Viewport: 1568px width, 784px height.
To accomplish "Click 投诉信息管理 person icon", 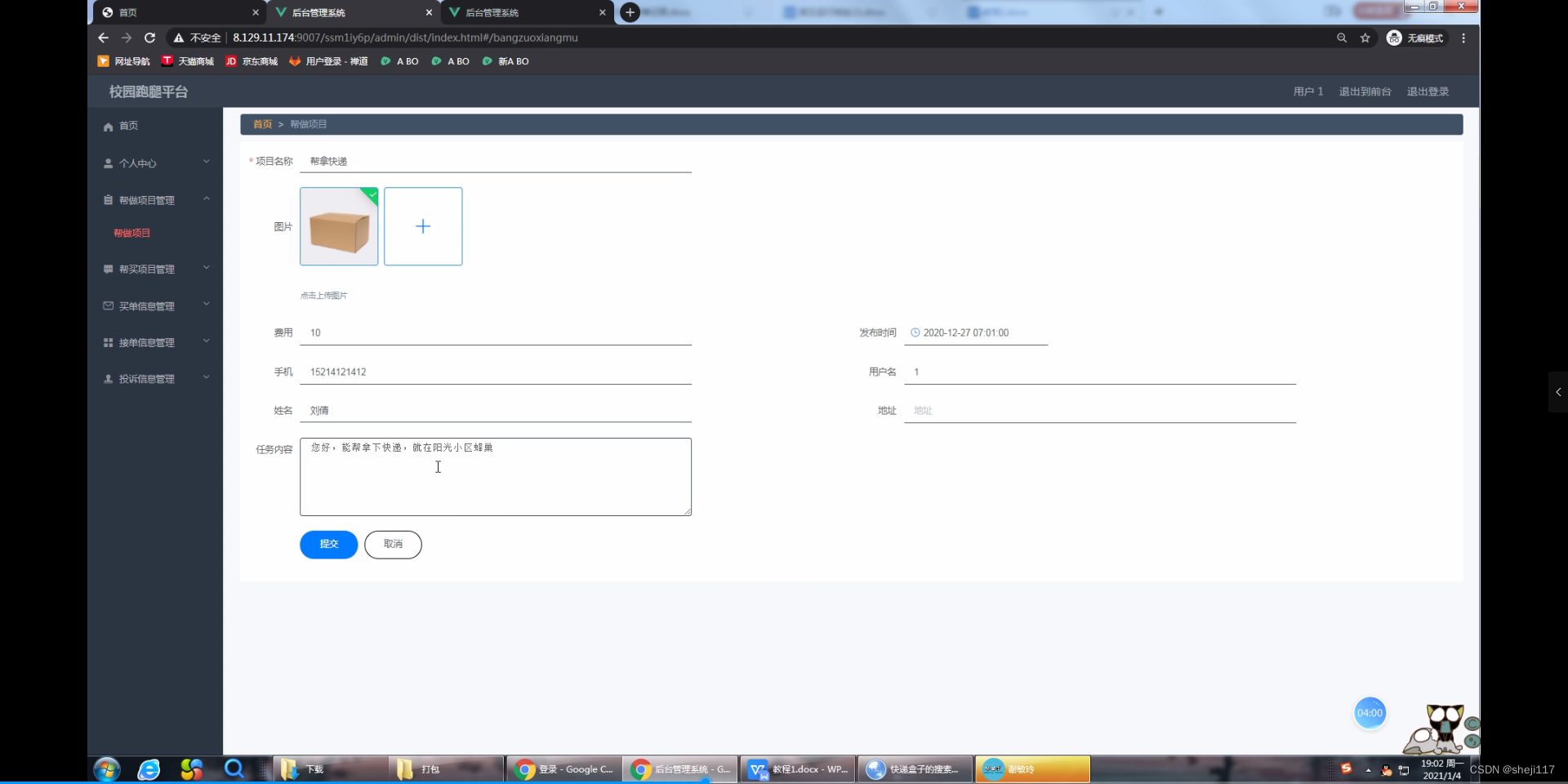I will coord(108,379).
